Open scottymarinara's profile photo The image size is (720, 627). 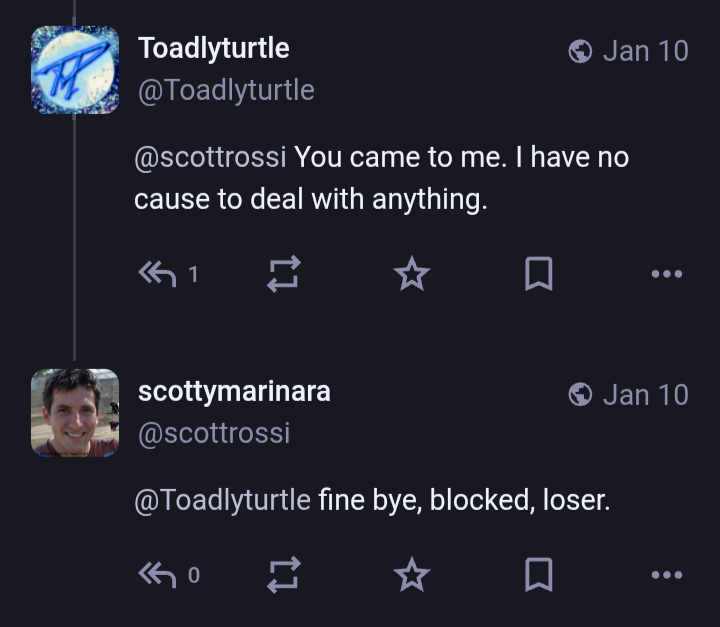pos(75,413)
